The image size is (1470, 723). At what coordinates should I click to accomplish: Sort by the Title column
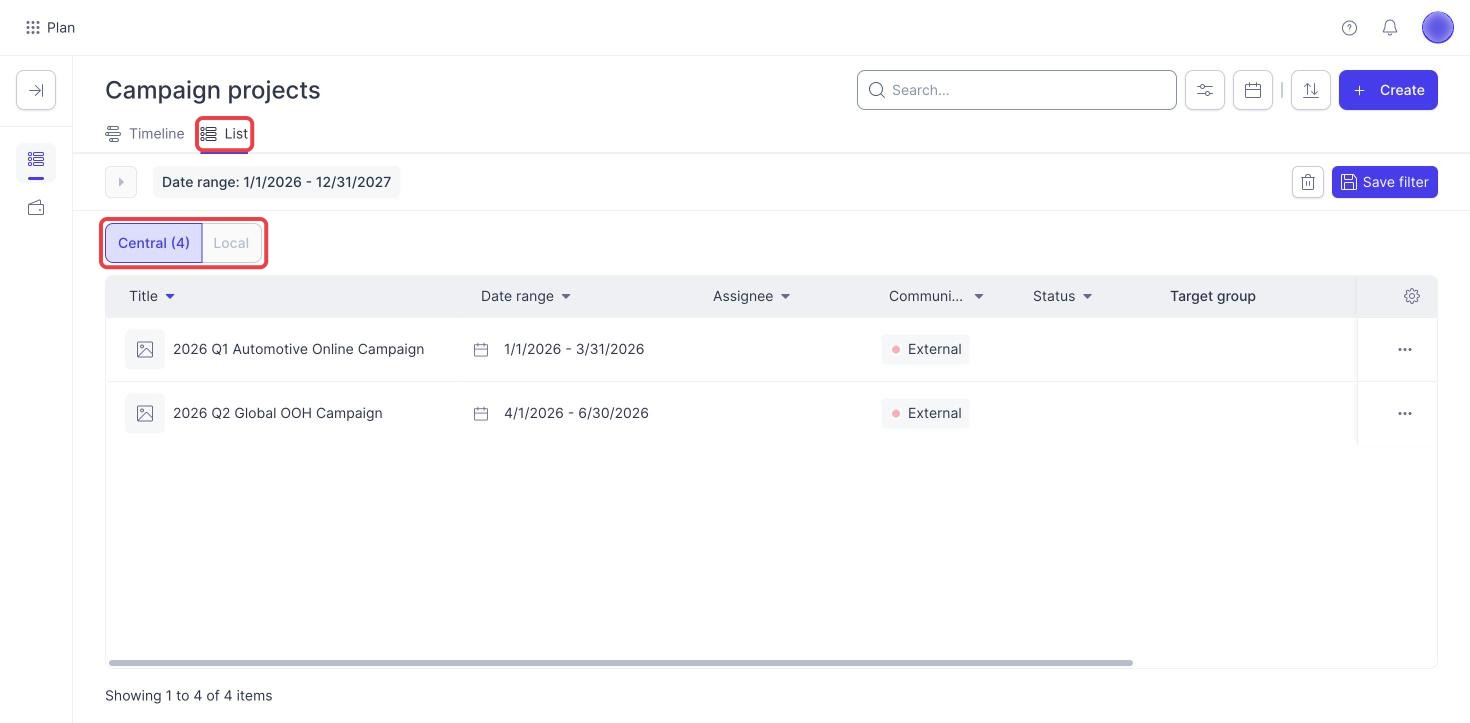click(152, 296)
